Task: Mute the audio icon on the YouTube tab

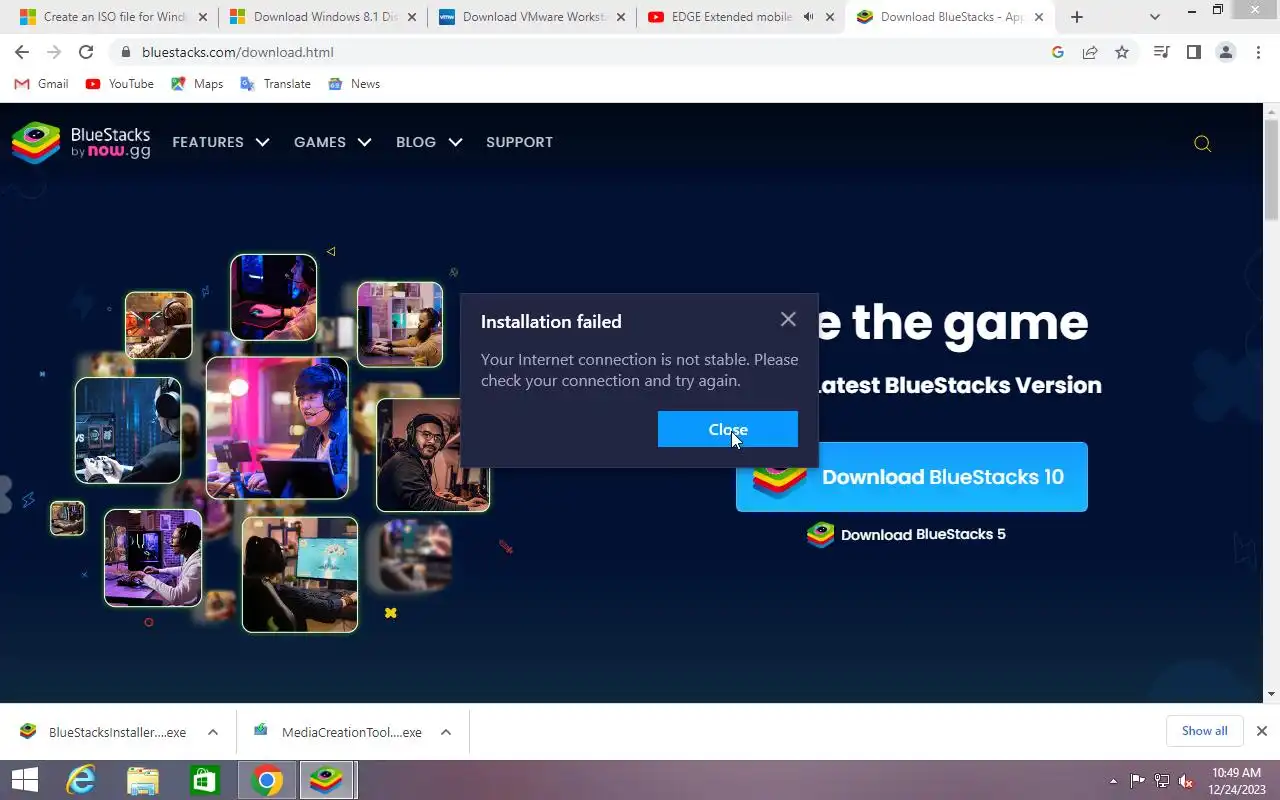Action: pyautogui.click(x=808, y=17)
